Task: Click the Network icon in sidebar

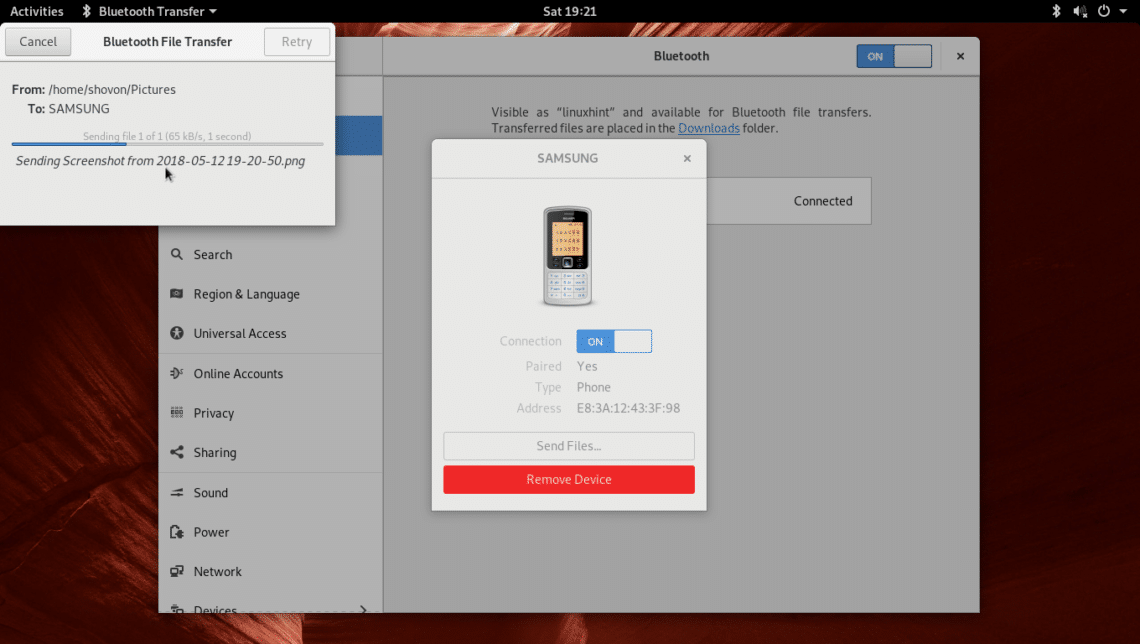Action: 176,571
